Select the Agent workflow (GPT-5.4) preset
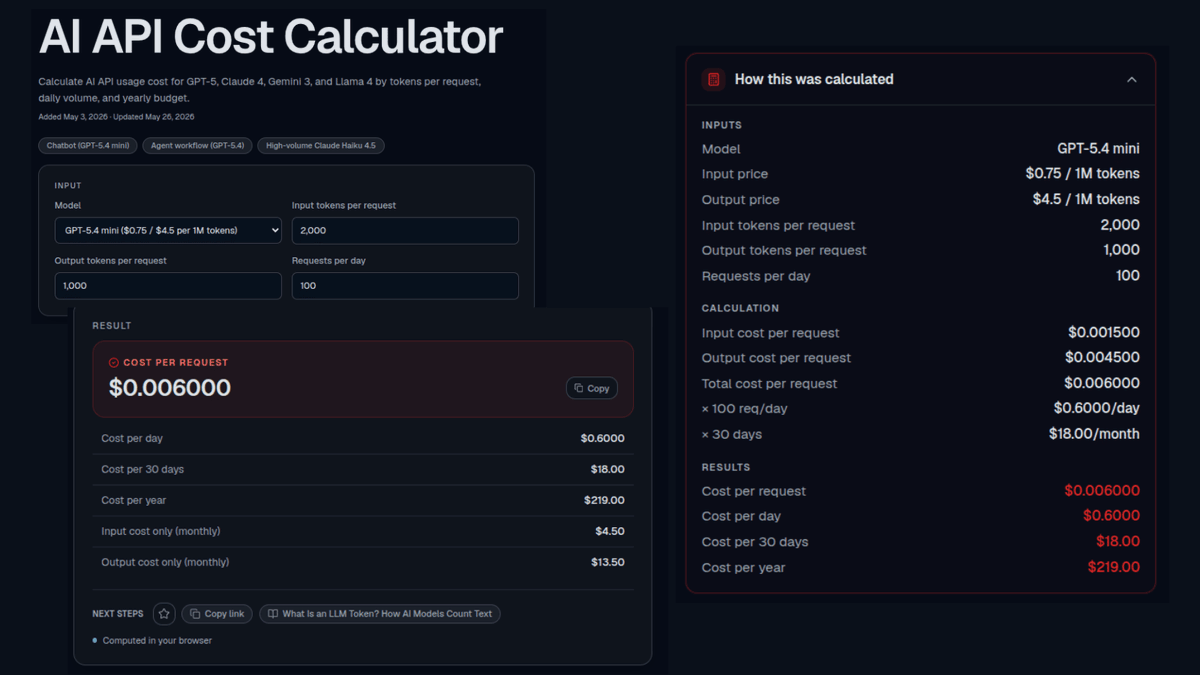This screenshot has height=675, width=1200. [x=197, y=146]
